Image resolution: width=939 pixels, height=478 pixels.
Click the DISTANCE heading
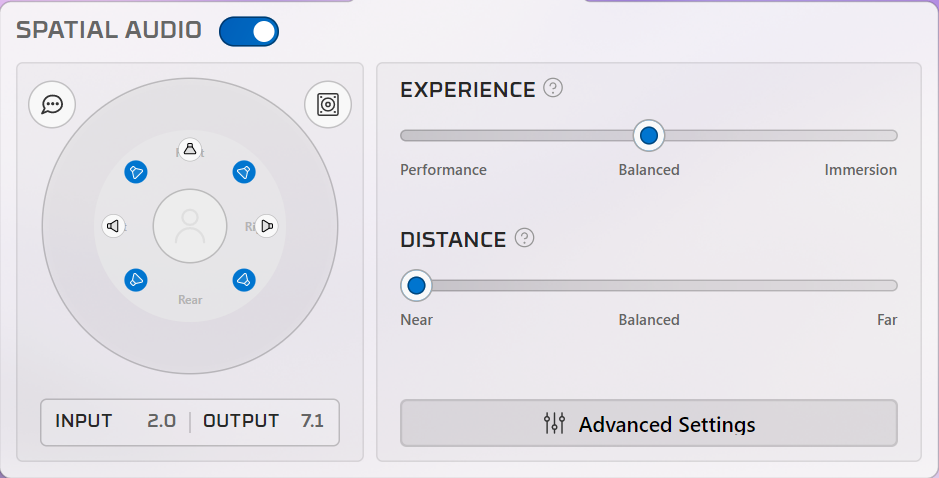pyautogui.click(x=453, y=240)
